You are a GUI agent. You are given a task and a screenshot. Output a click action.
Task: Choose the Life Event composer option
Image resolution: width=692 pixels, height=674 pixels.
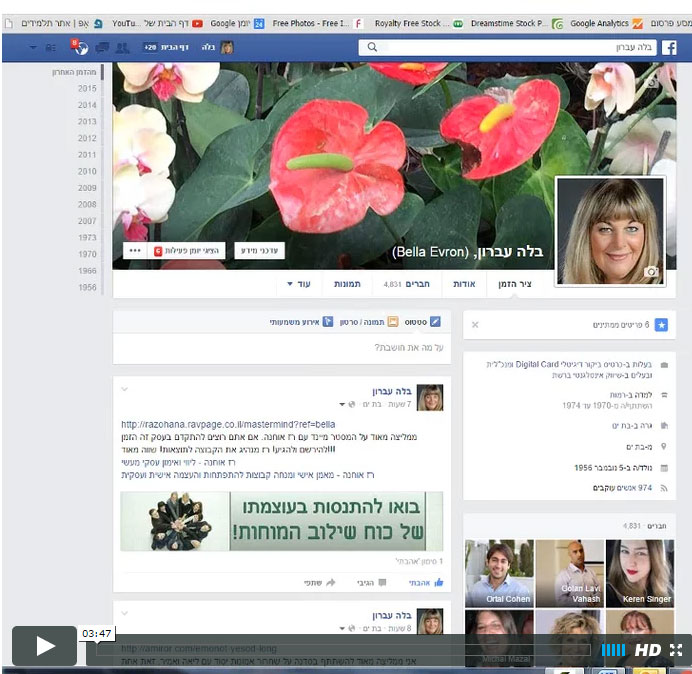[x=301, y=322]
